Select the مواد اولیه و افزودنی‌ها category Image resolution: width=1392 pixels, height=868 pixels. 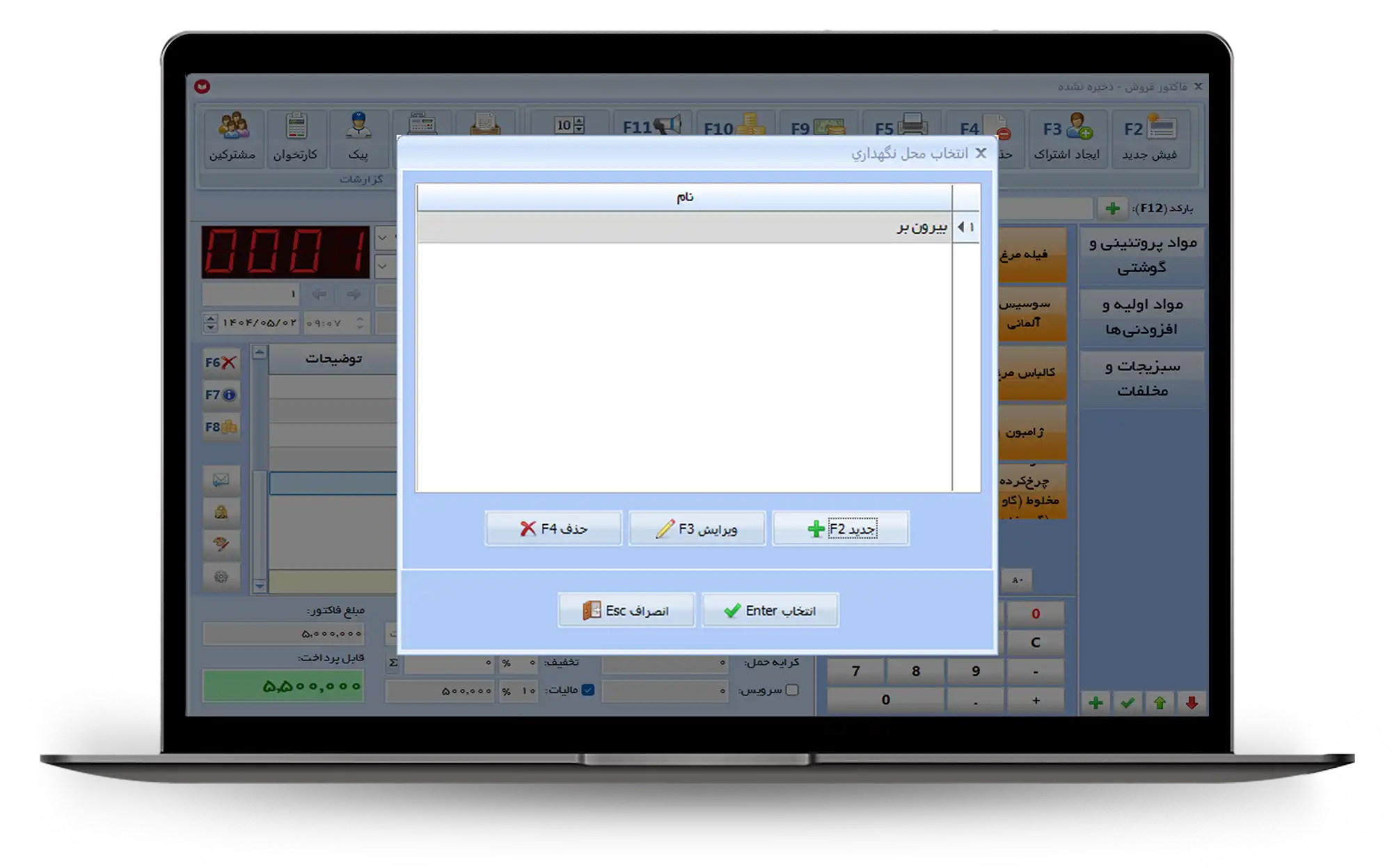coord(1142,317)
